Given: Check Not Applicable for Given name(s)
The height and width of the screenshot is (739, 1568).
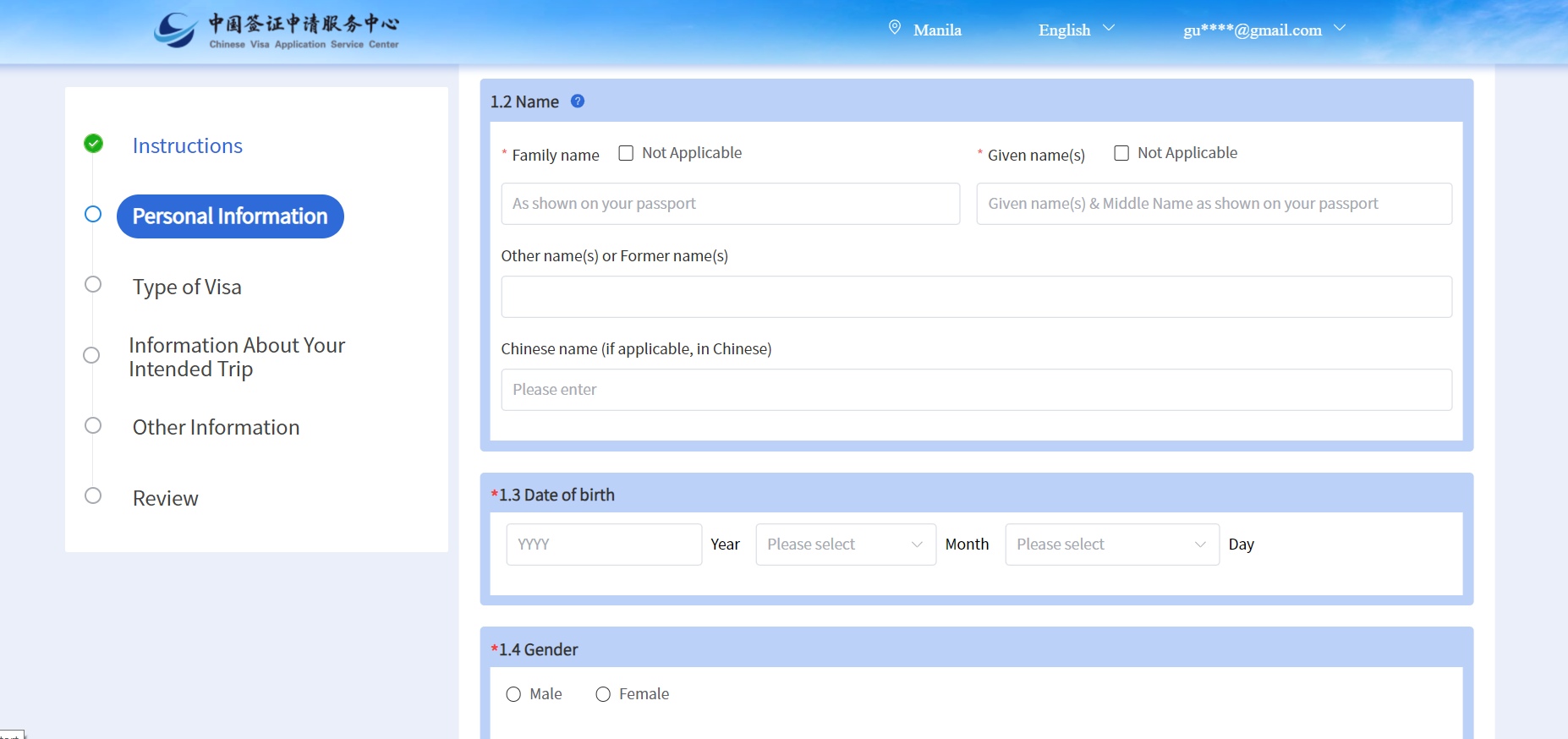Looking at the screenshot, I should (1121, 153).
